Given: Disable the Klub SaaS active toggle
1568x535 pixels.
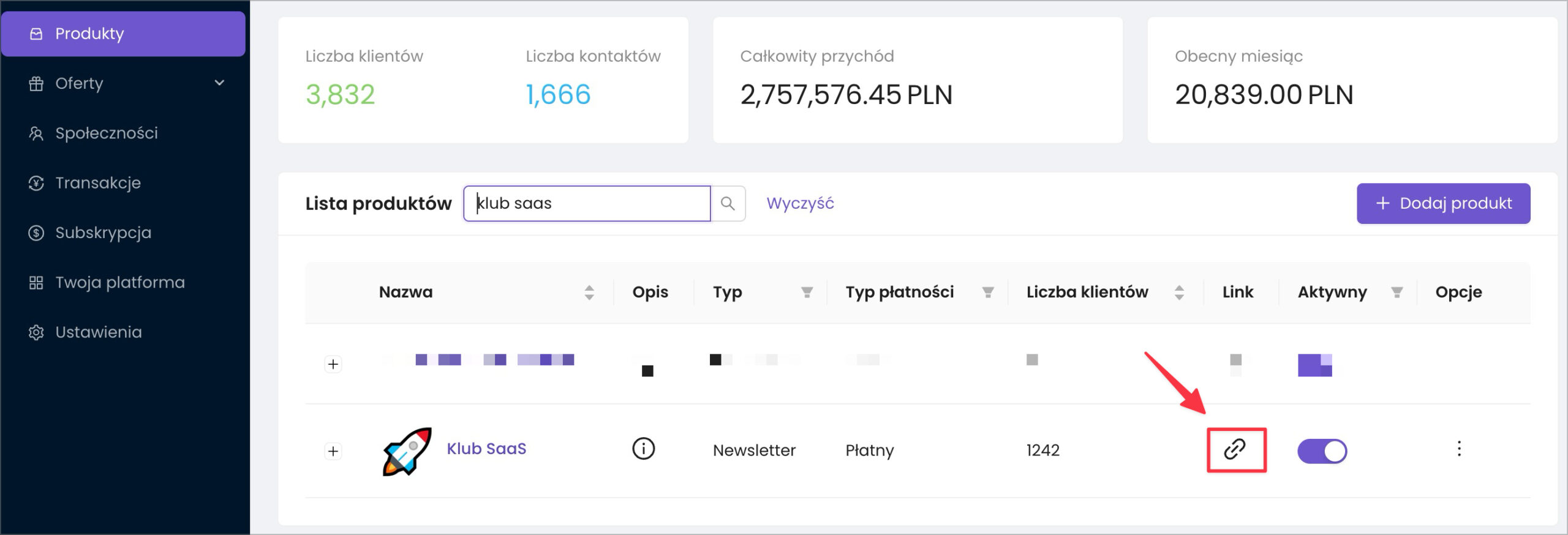Looking at the screenshot, I should coord(1322,451).
